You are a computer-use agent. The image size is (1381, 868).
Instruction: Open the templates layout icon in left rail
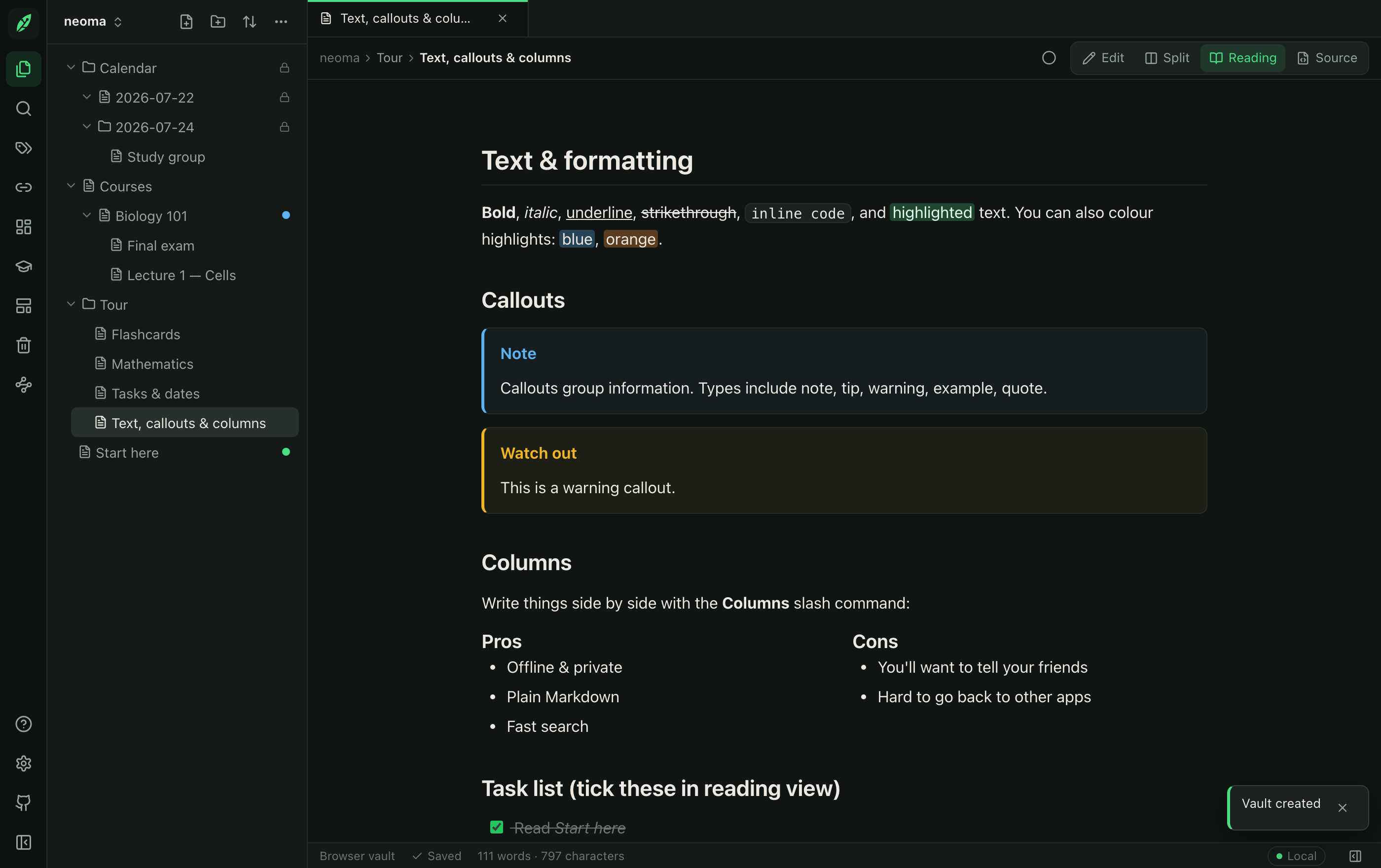(24, 306)
